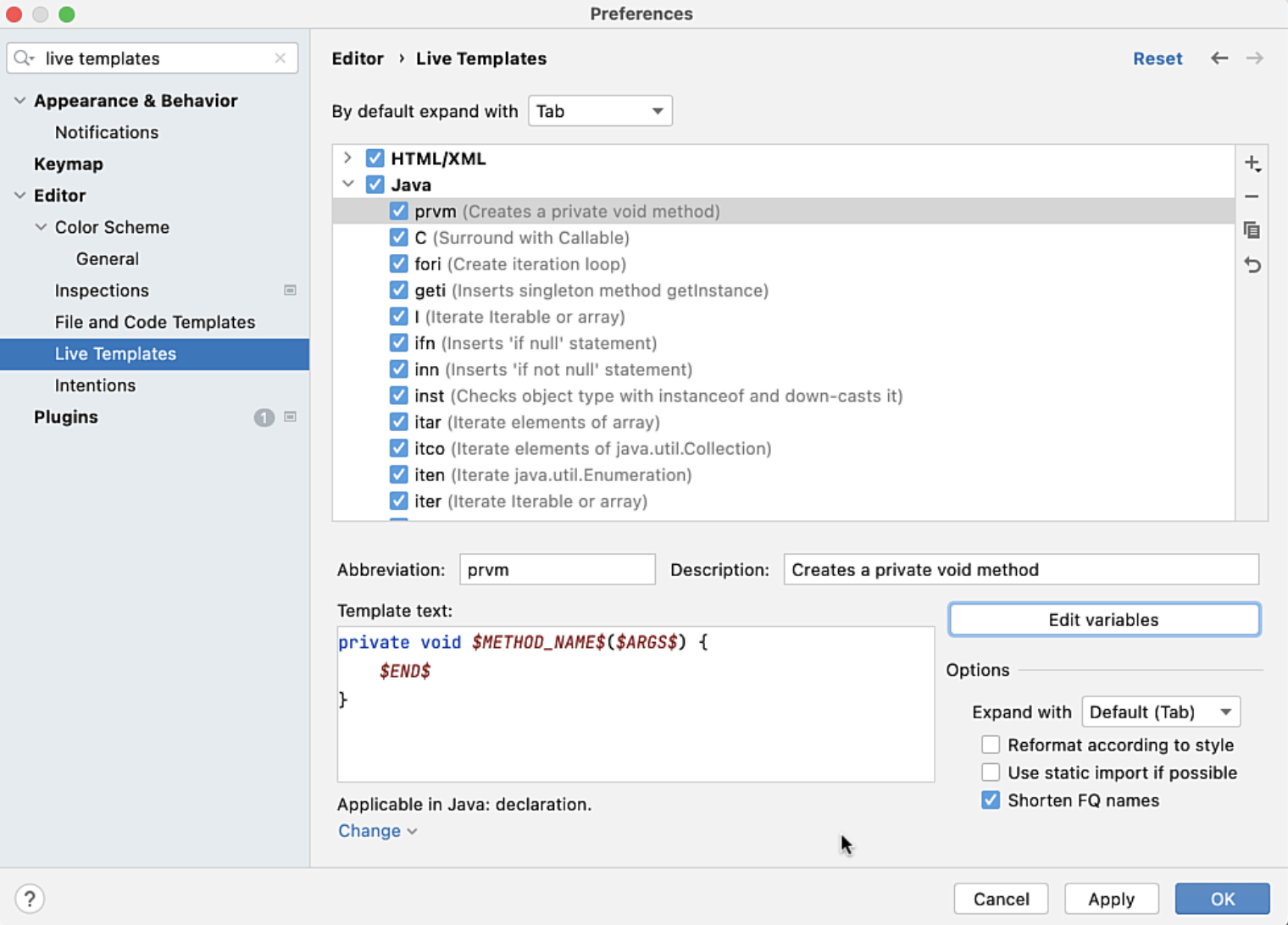This screenshot has height=925, width=1288.
Task: Navigate forward using the right arrow
Action: tap(1255, 58)
